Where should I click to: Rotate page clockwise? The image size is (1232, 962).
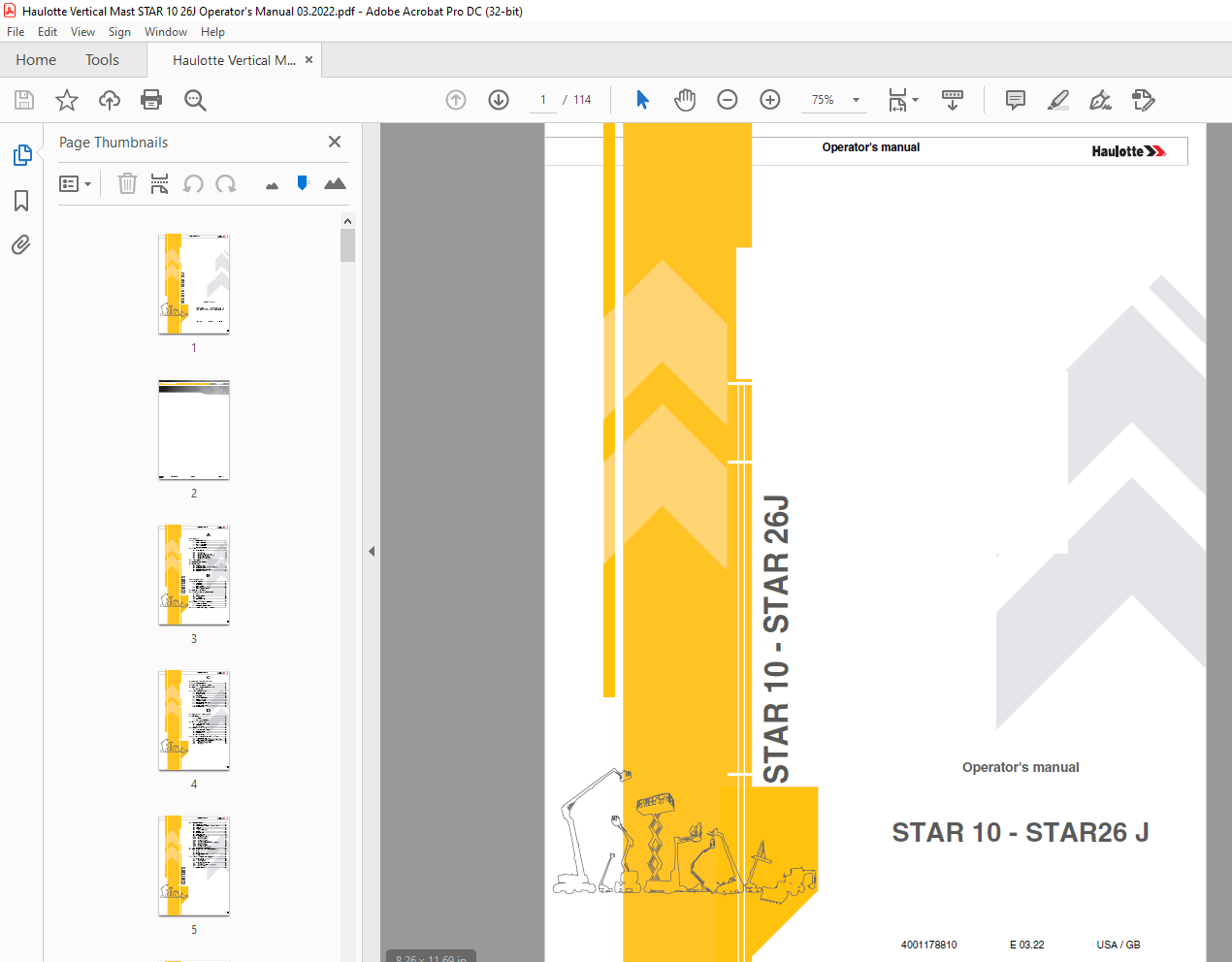[x=226, y=183]
